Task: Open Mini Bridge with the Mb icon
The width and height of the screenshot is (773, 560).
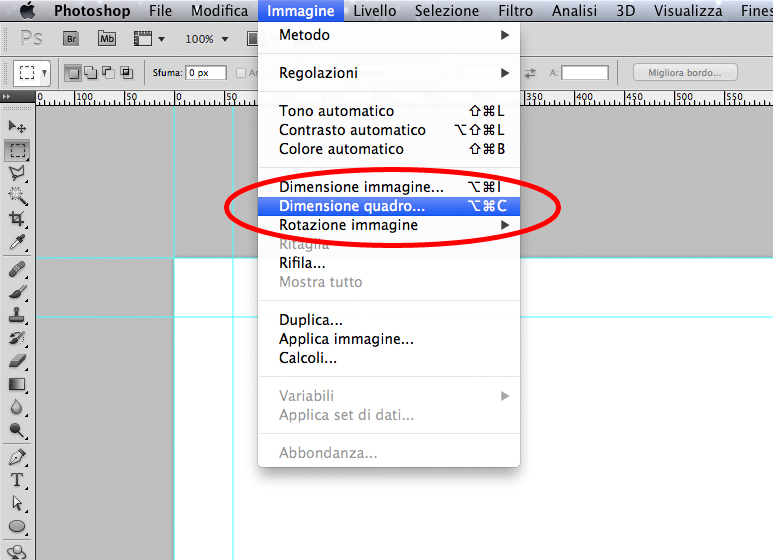Action: 107,39
